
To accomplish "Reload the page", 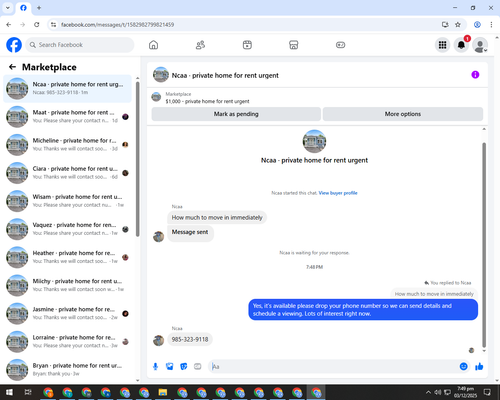I will (x=37, y=25).
